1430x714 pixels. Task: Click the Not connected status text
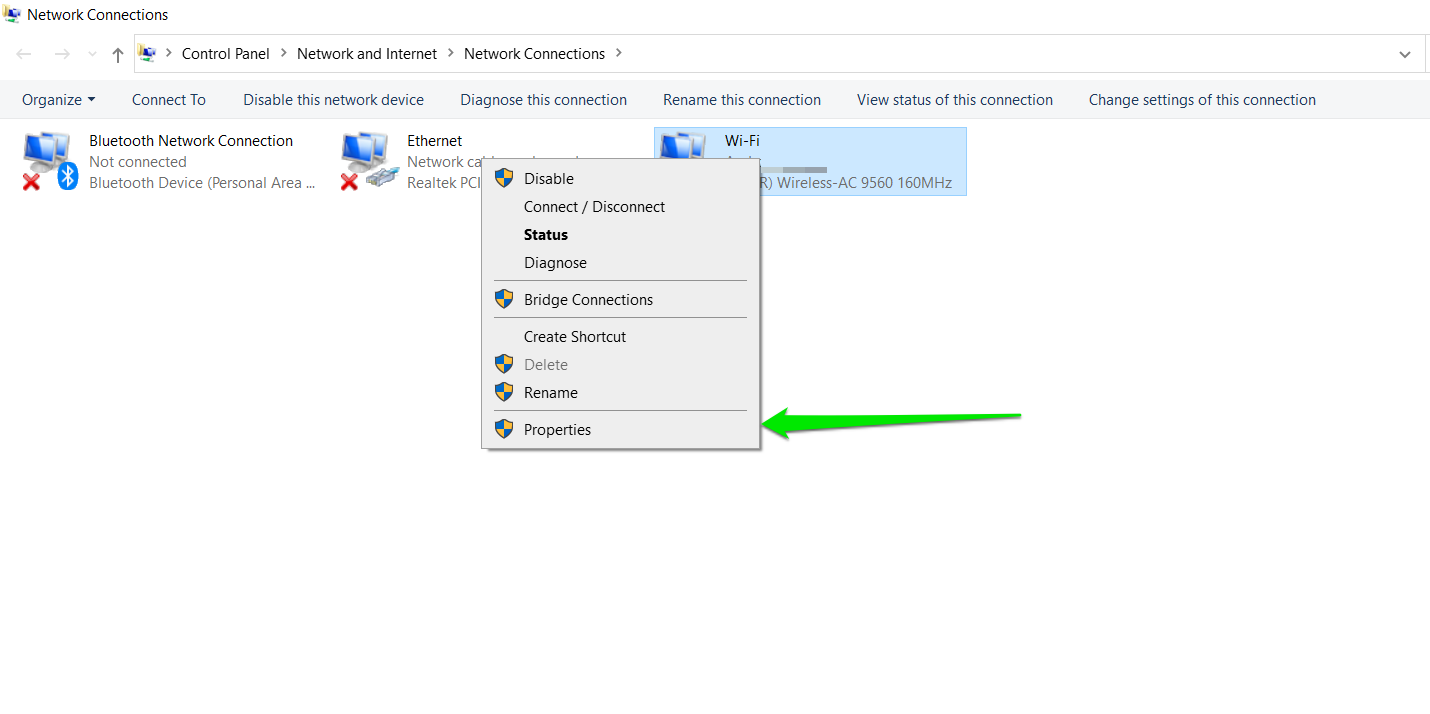[x=138, y=162]
